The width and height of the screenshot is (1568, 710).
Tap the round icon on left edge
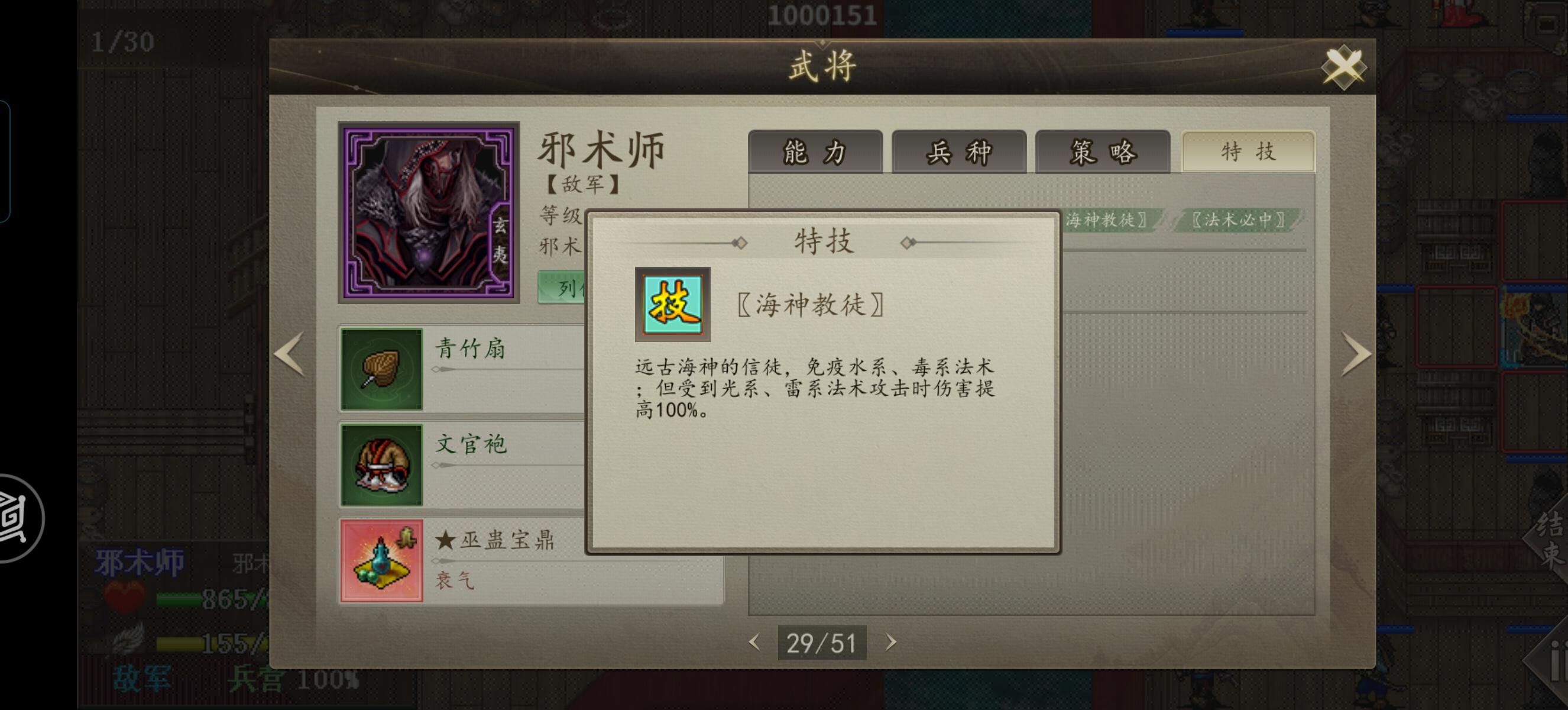15,518
